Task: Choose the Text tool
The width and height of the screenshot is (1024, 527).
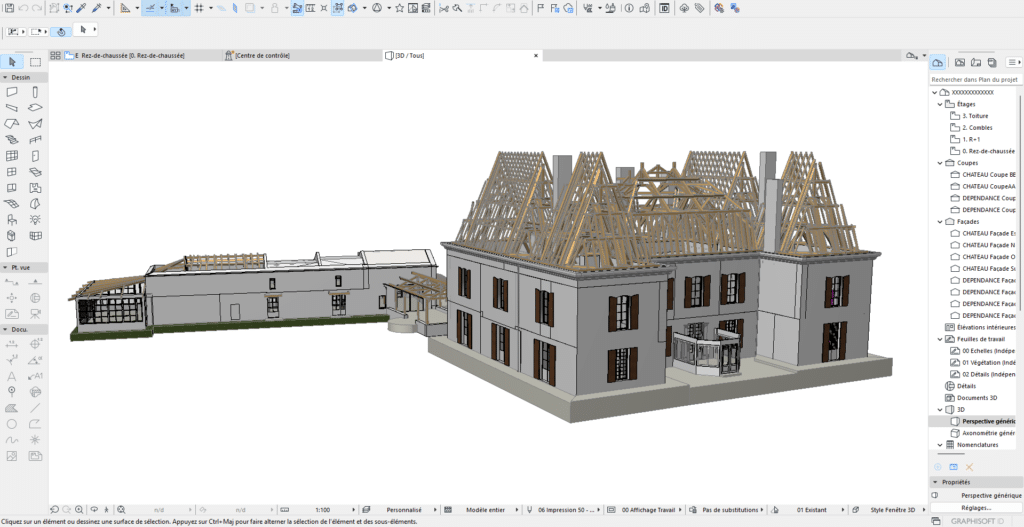Action: [12, 376]
